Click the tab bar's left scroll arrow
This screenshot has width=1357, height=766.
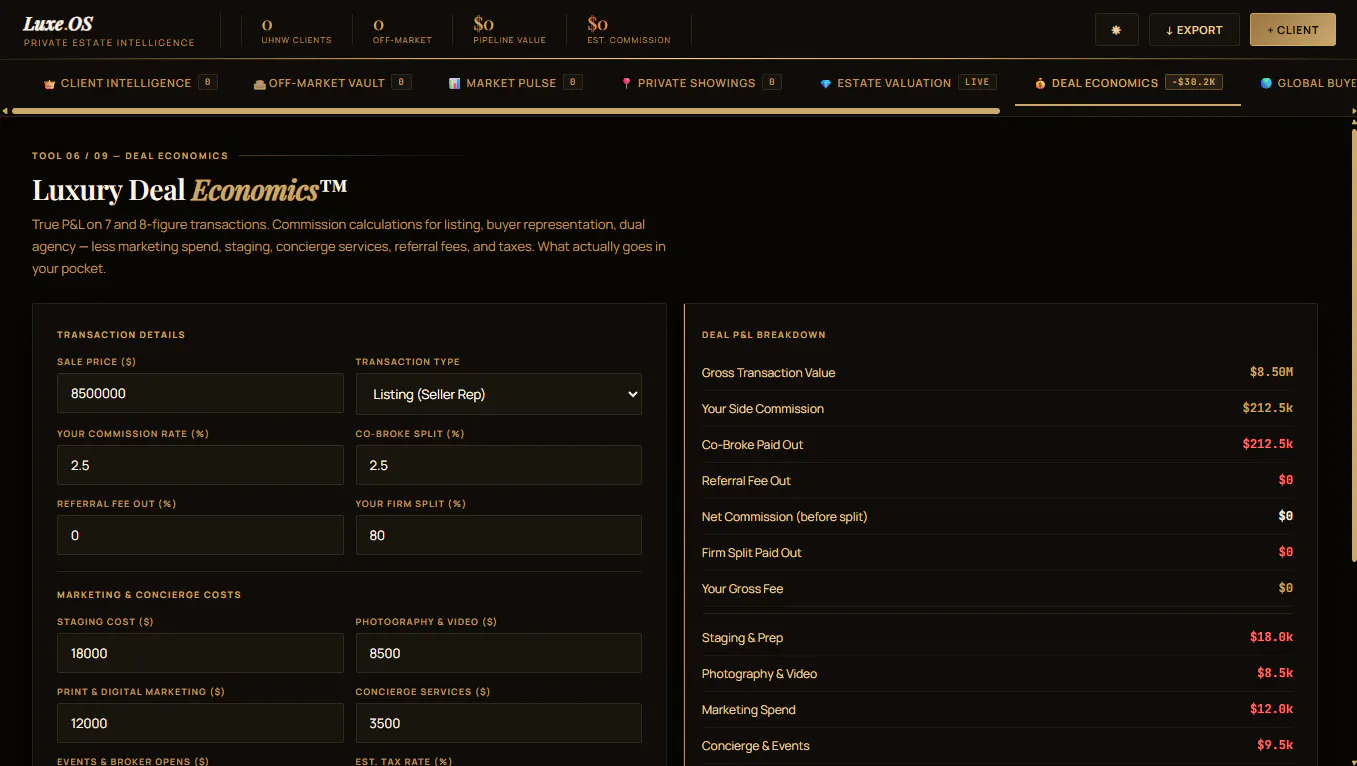(5, 110)
